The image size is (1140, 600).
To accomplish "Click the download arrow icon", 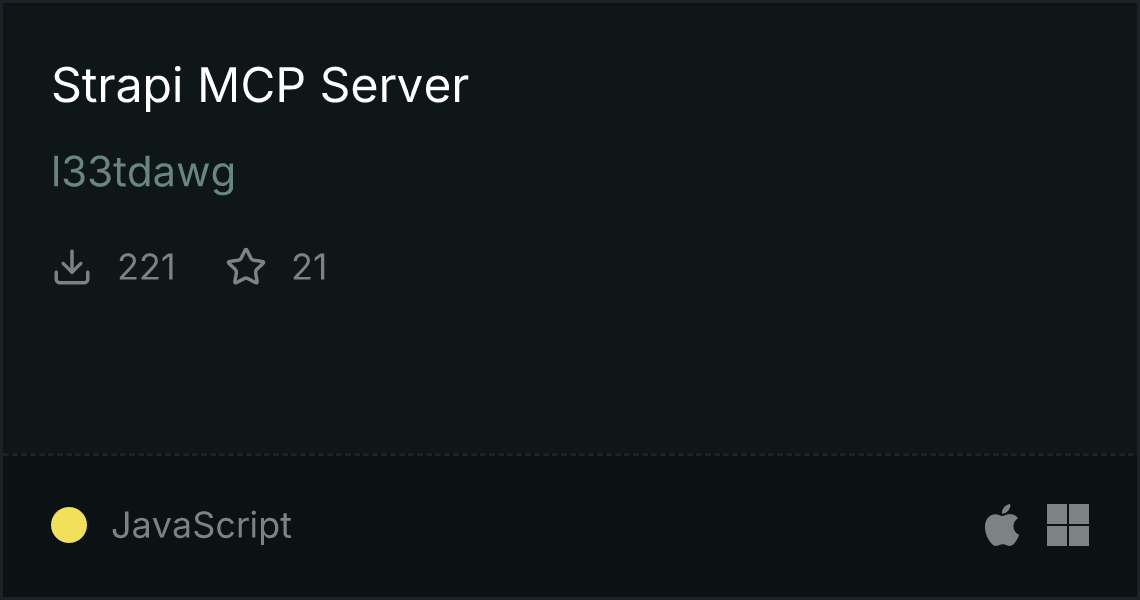I will pos(72,267).
